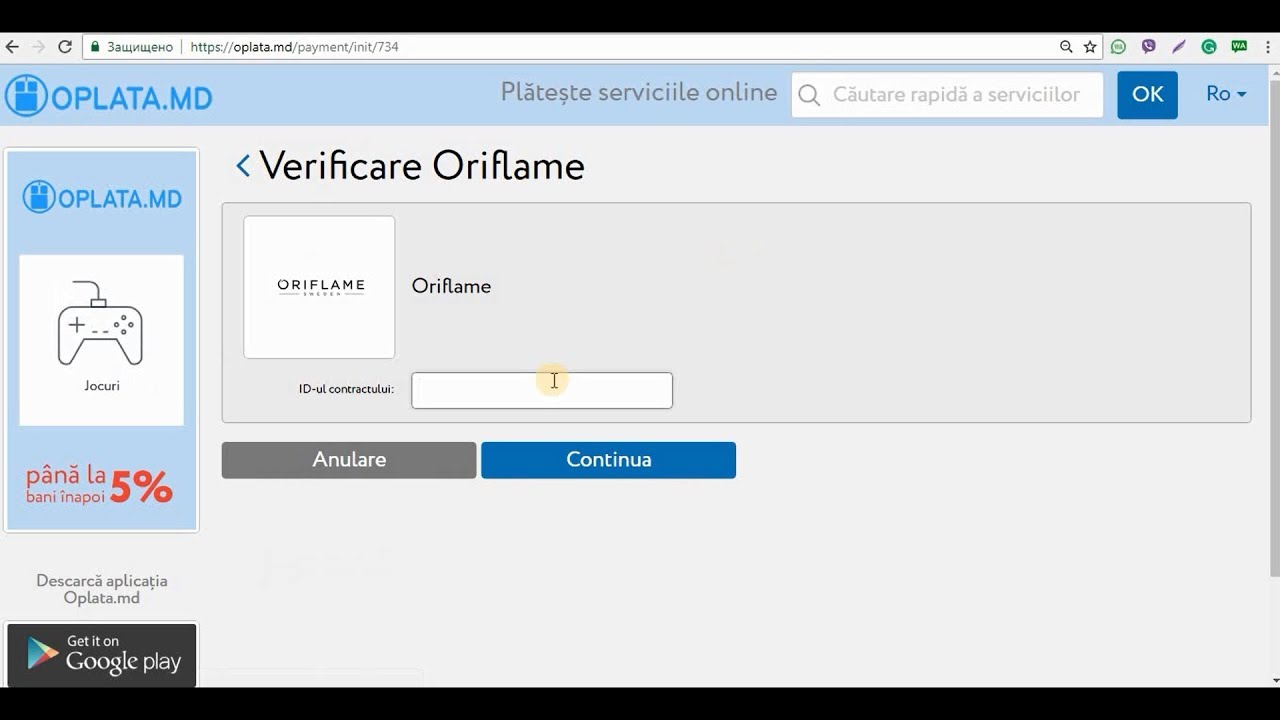
Task: Click the Oriflame service name label
Action: 451,287
